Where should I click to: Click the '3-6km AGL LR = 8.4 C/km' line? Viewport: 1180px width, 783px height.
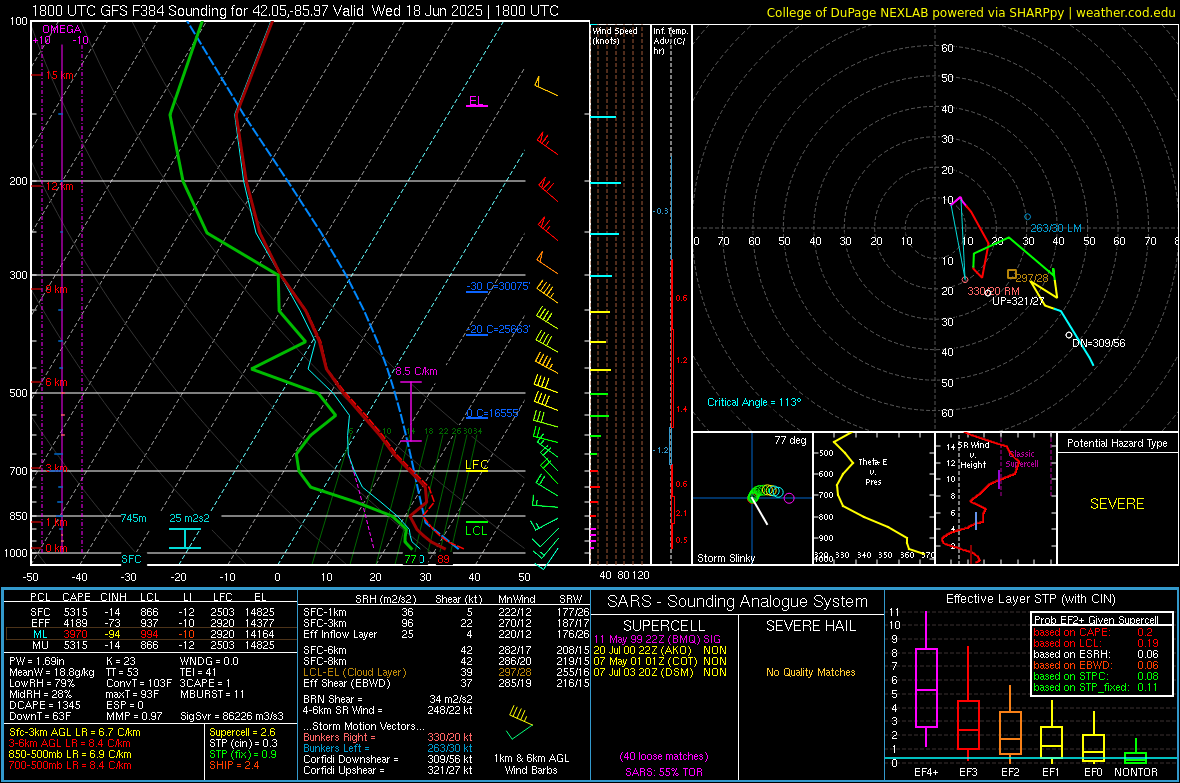pos(70,743)
